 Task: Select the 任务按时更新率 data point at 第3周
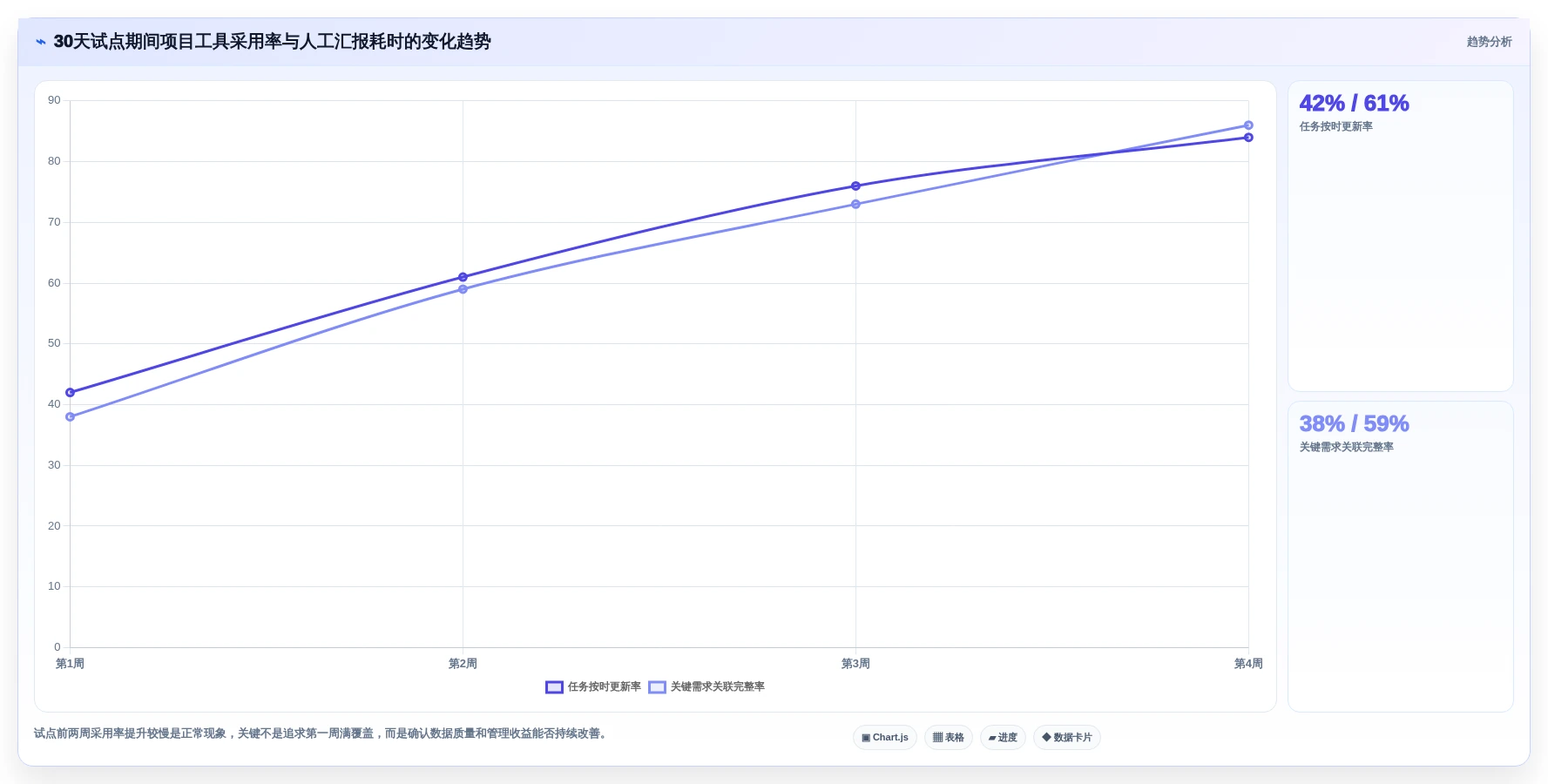pos(855,186)
